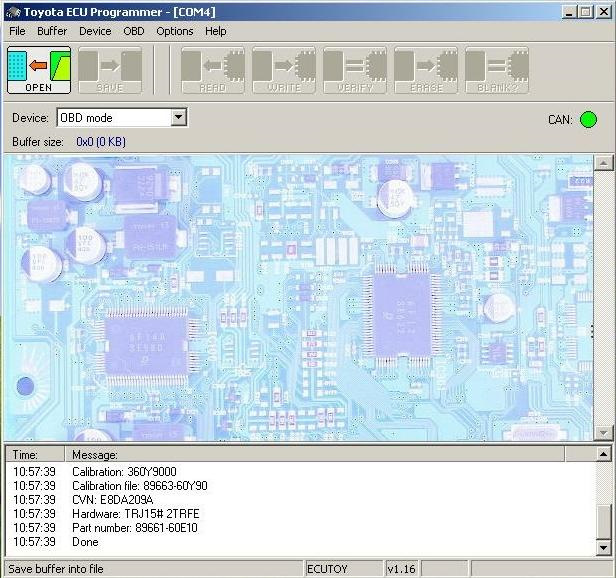Open the Device menu
Screen dimensions: 616x578
tap(95, 31)
